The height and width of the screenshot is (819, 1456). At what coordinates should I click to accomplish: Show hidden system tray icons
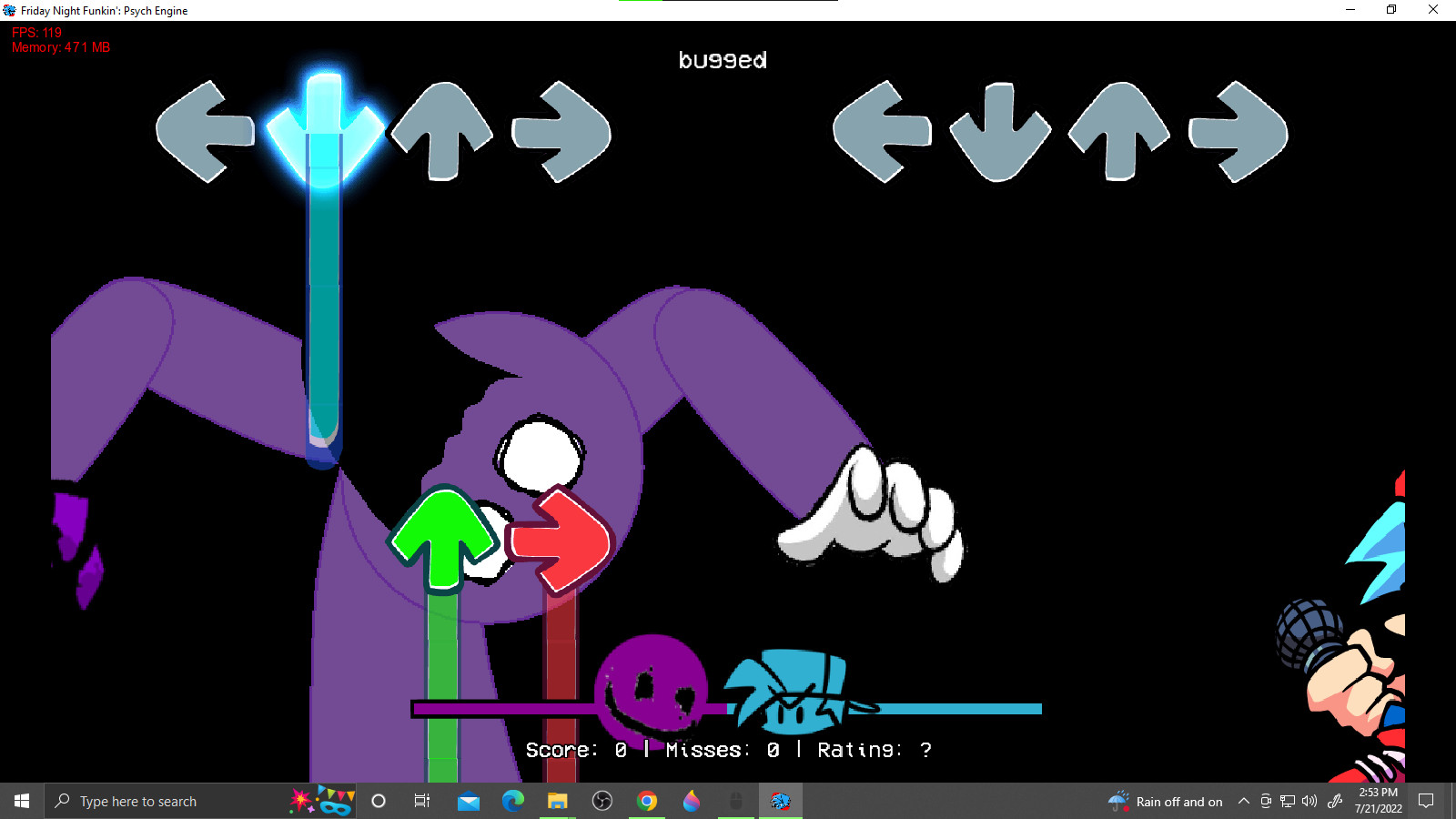pyautogui.click(x=1243, y=801)
